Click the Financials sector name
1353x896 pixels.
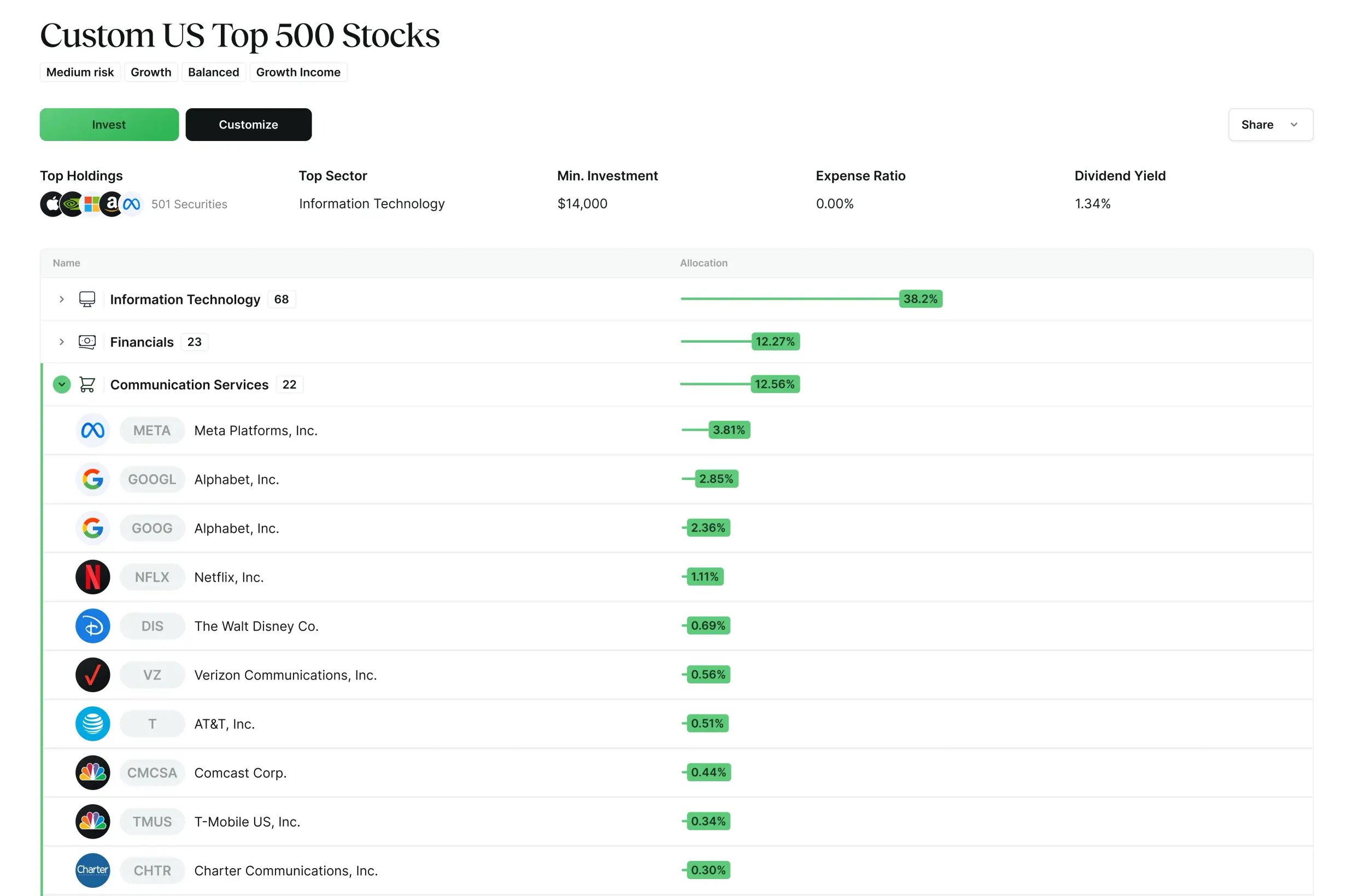pyautogui.click(x=142, y=342)
